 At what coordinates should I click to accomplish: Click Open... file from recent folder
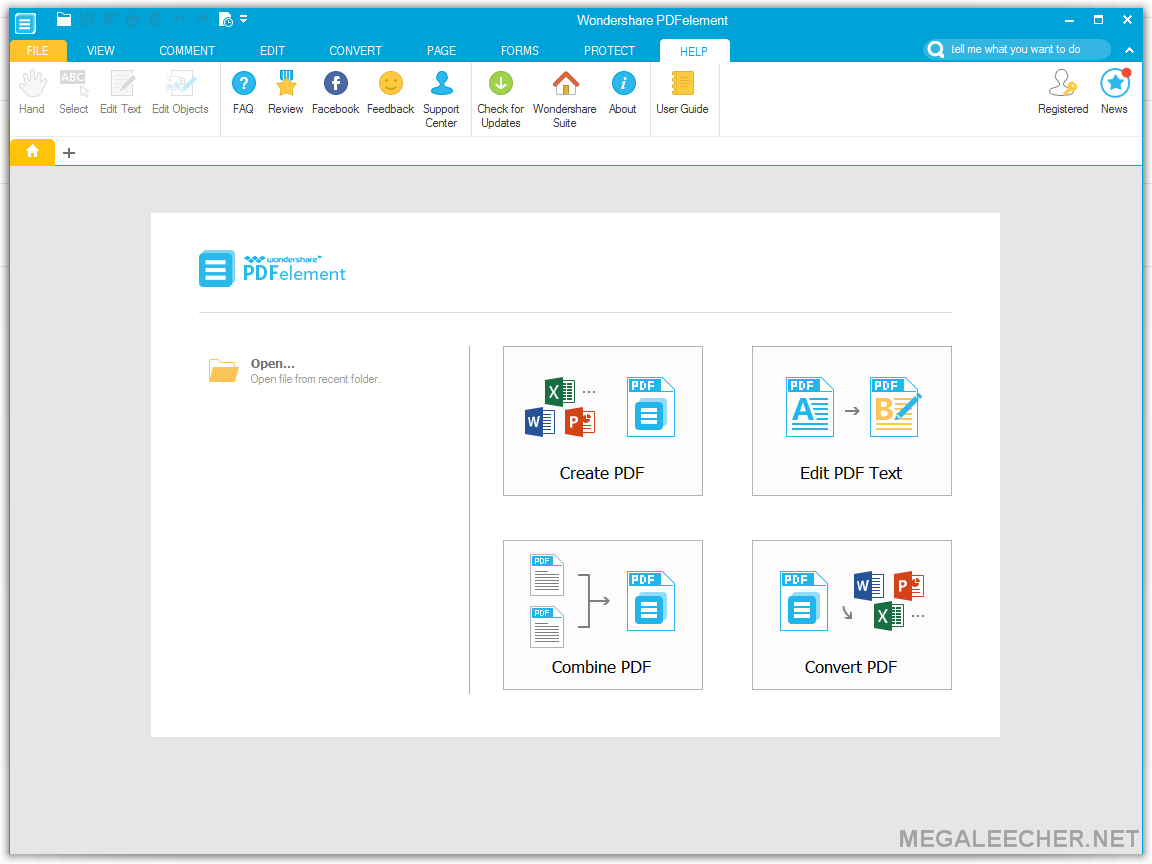point(295,371)
